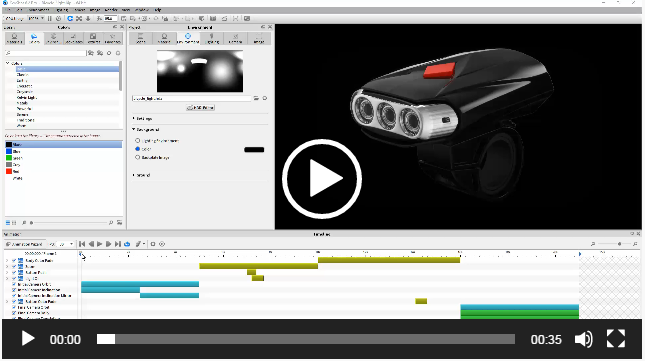Click the Animation Wizard button
Image resolution: width=645 pixels, height=361 pixels.
click(25, 244)
